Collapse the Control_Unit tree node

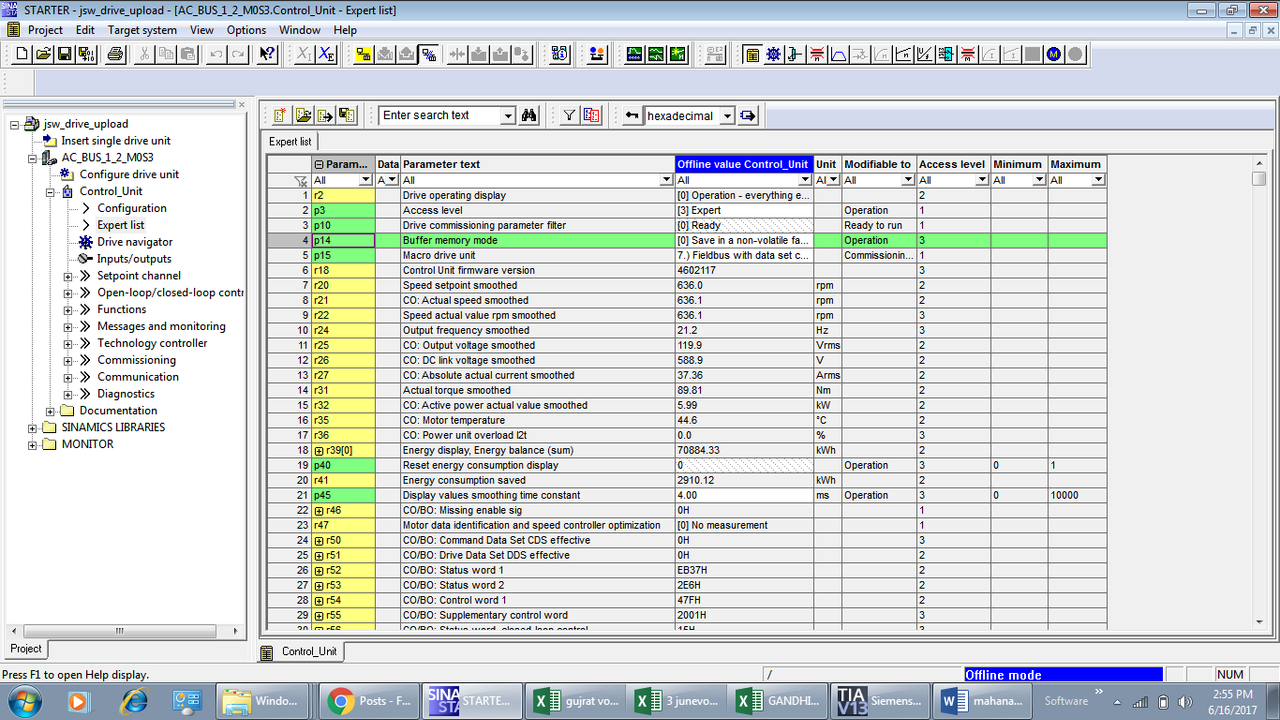pos(50,192)
